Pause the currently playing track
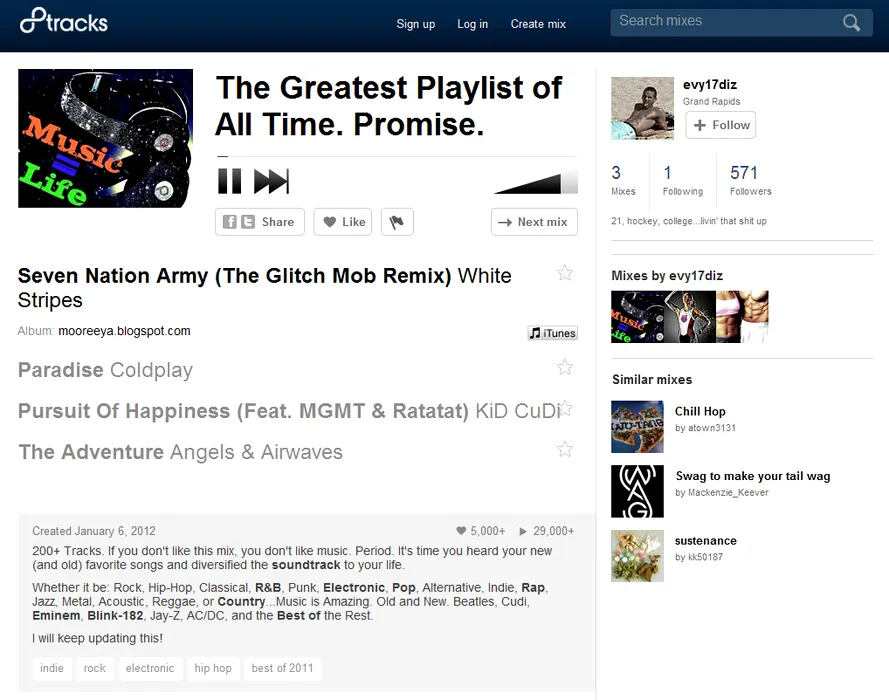The width and height of the screenshot is (889, 700). click(x=230, y=181)
